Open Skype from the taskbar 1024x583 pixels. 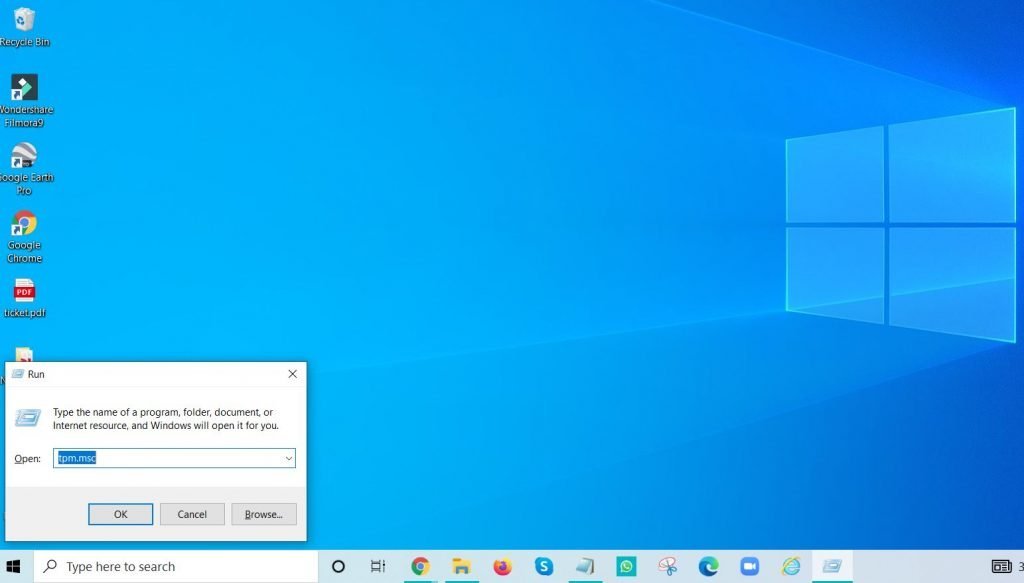click(543, 566)
